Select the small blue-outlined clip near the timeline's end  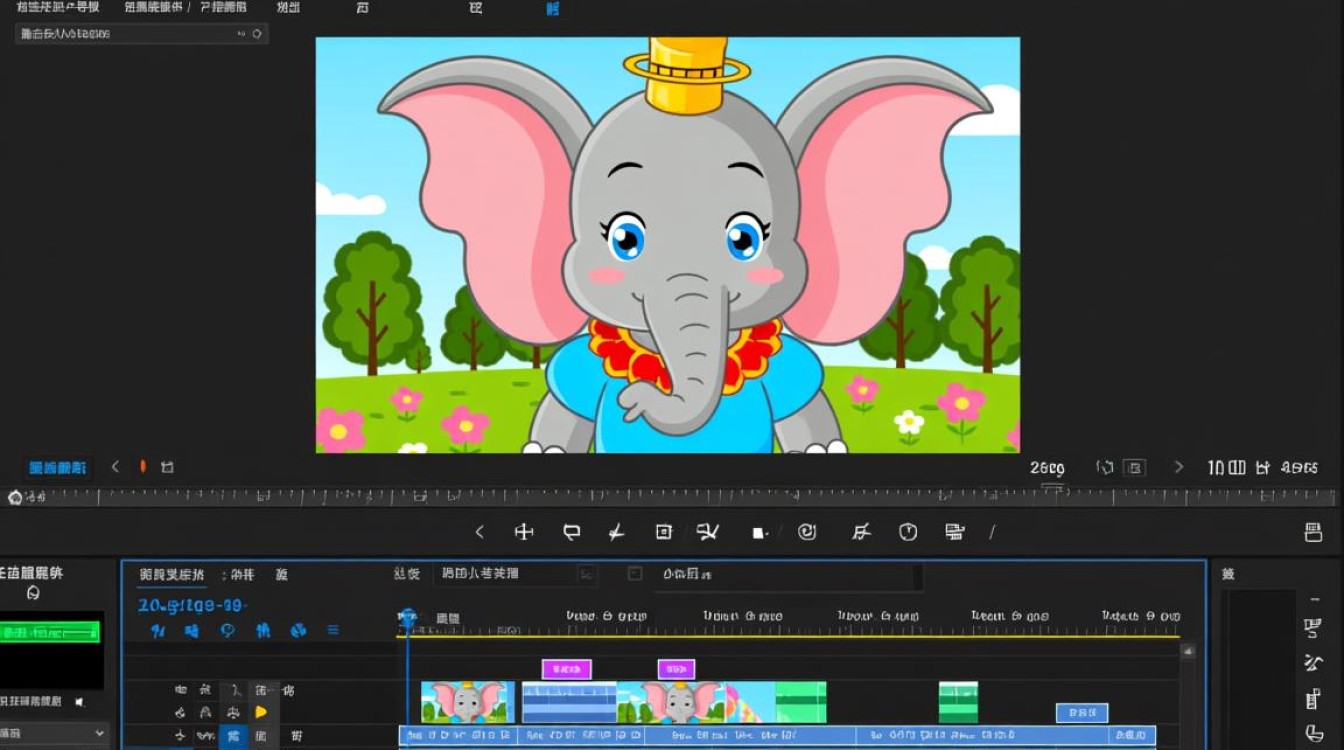tap(1082, 713)
